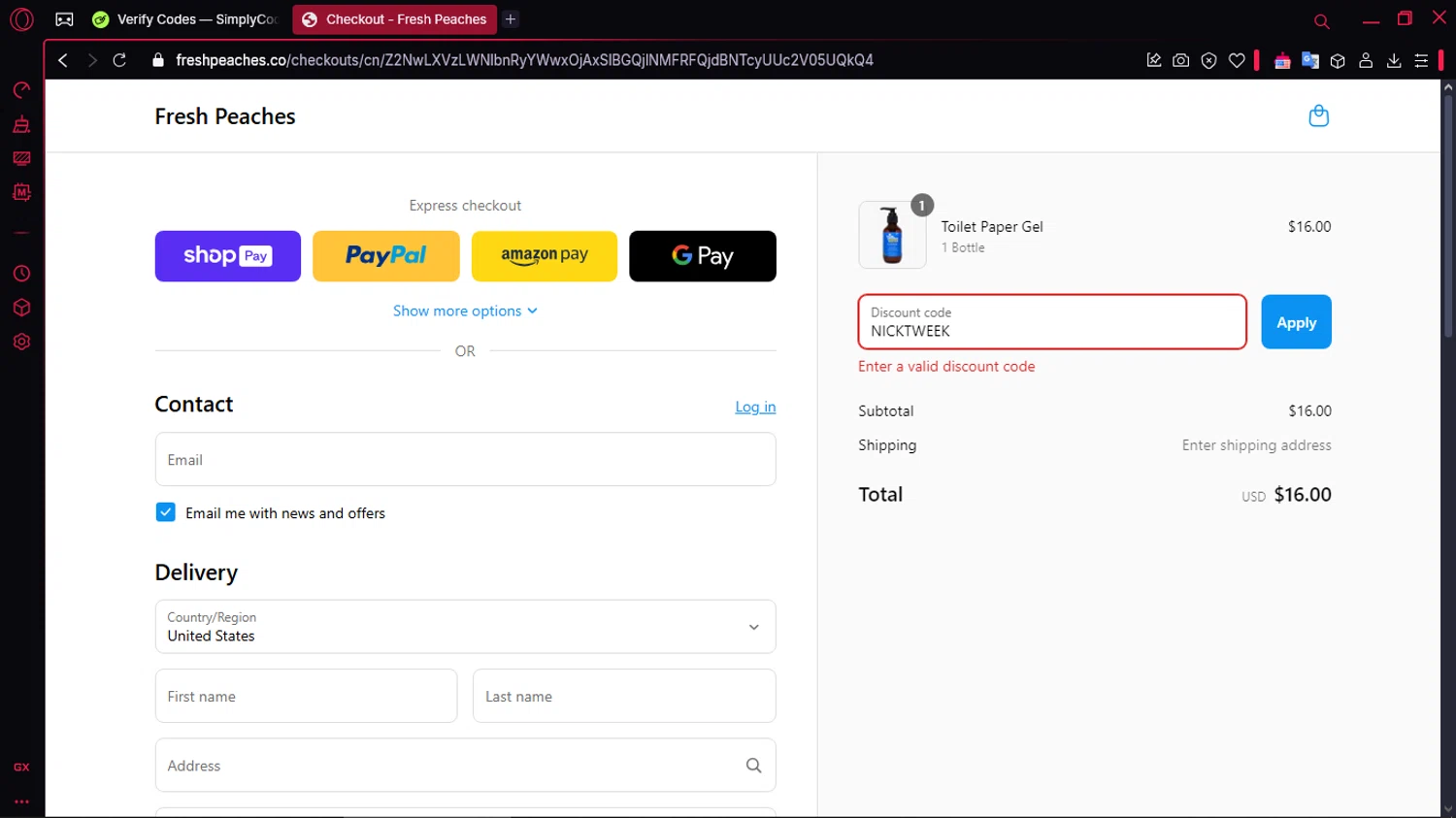Bookmark this page with heart icon

click(x=1237, y=60)
